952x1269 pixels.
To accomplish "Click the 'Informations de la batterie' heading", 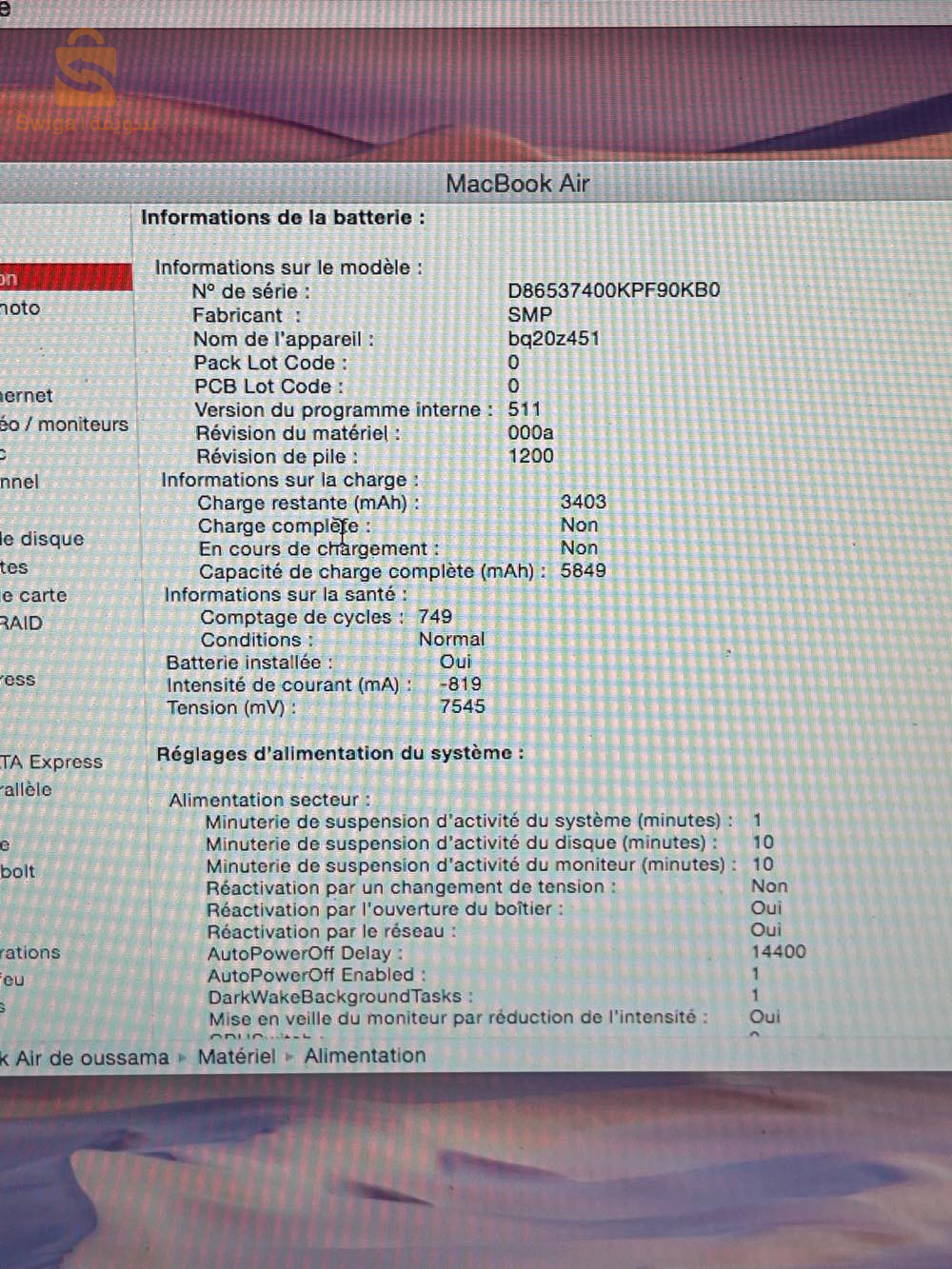I will (283, 217).
